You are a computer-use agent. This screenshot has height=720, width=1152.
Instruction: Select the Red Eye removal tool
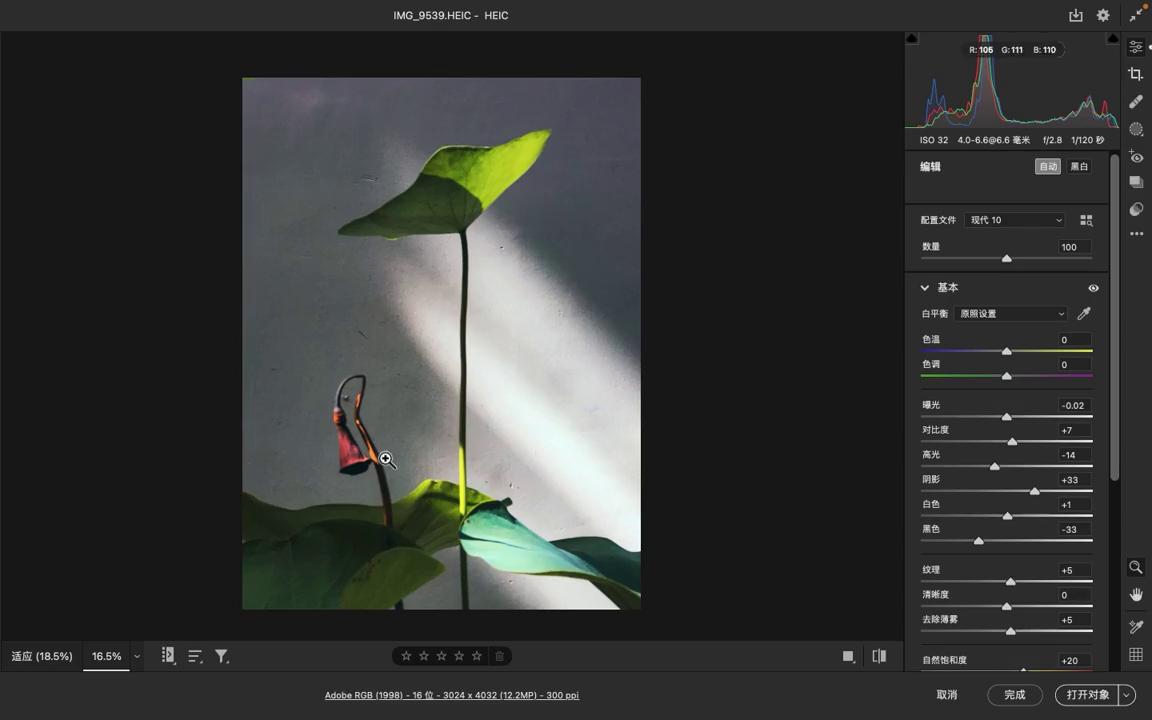(1136, 157)
